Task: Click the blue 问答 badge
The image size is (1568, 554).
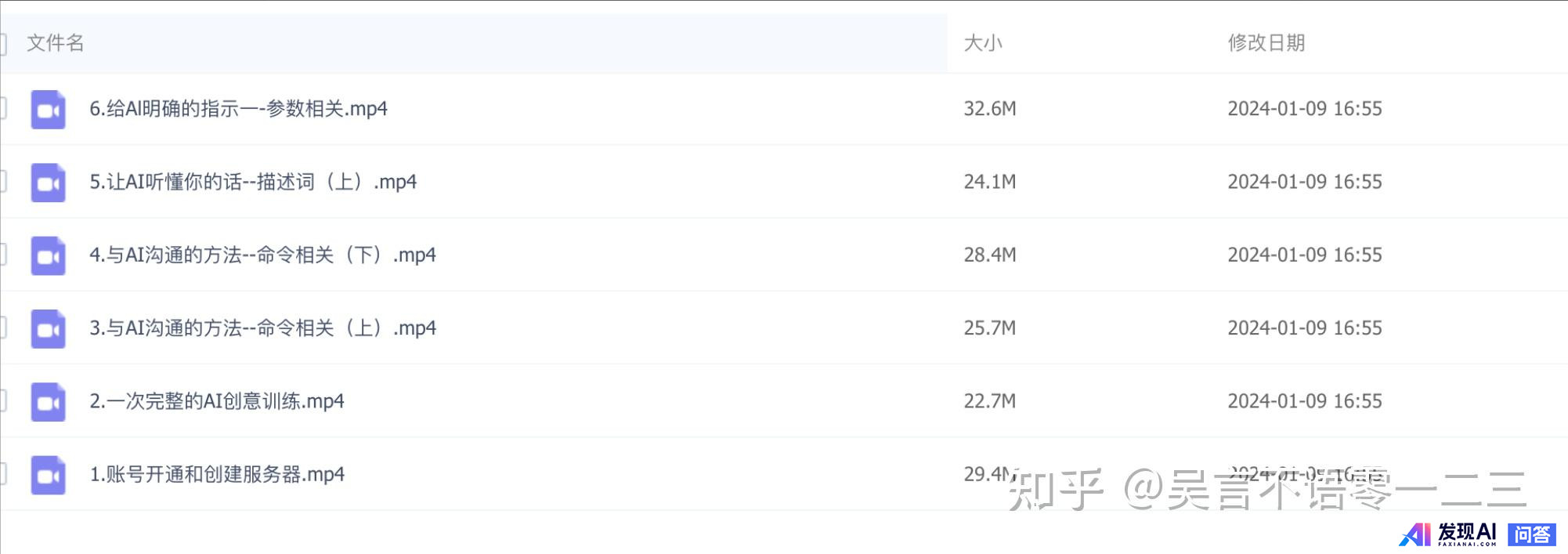Action: click(1532, 534)
